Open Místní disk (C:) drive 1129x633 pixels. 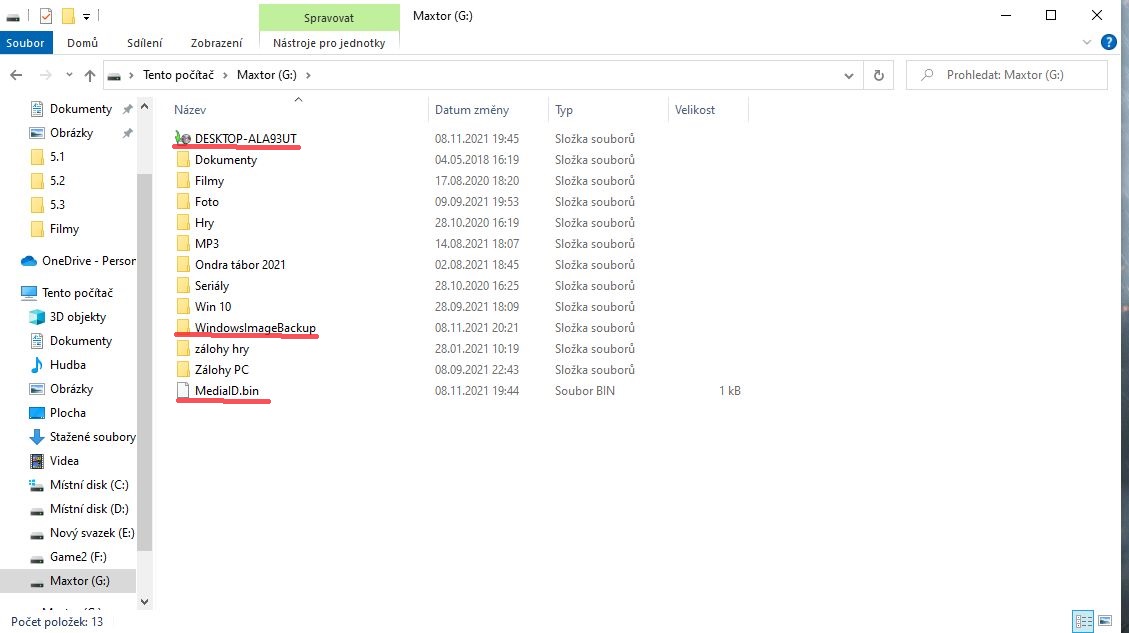89,485
